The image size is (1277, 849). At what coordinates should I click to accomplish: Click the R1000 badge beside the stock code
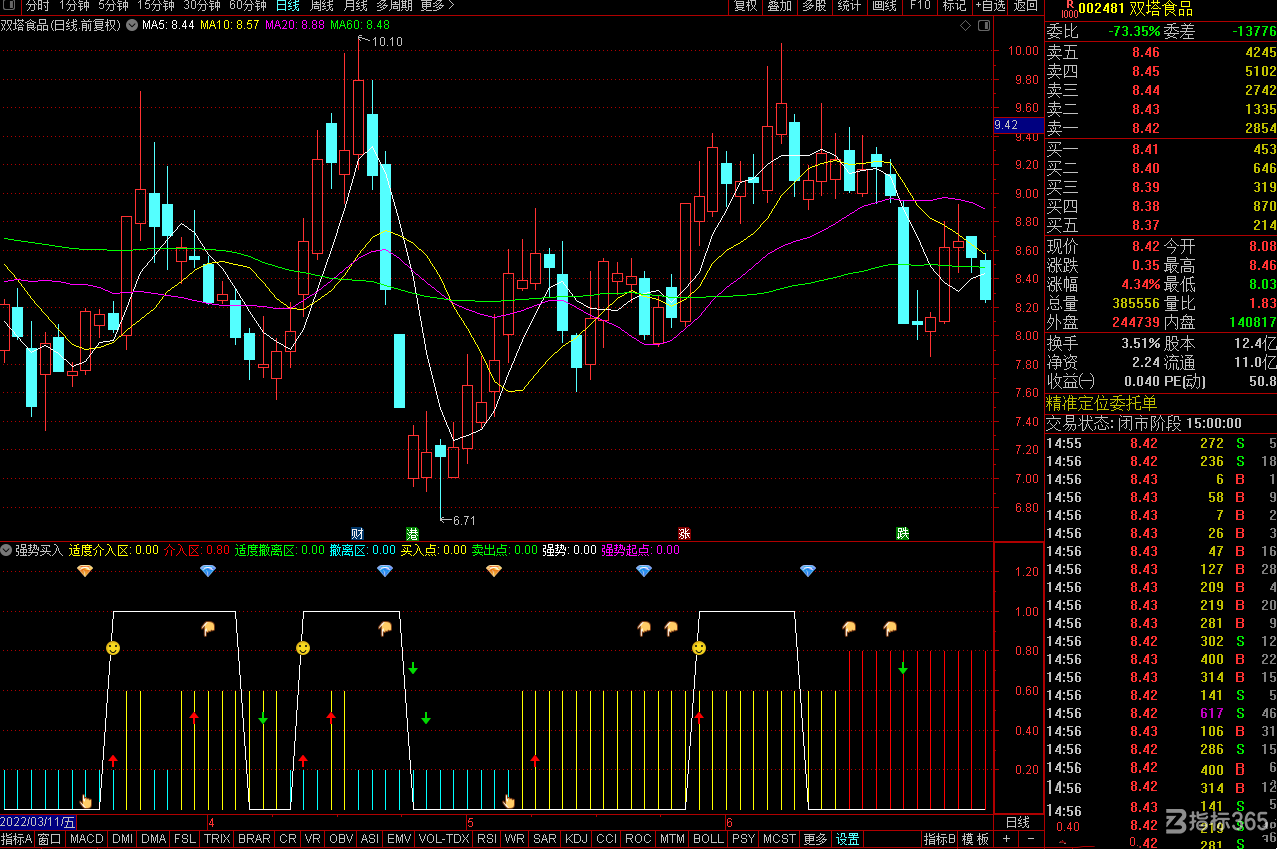pos(1069,9)
